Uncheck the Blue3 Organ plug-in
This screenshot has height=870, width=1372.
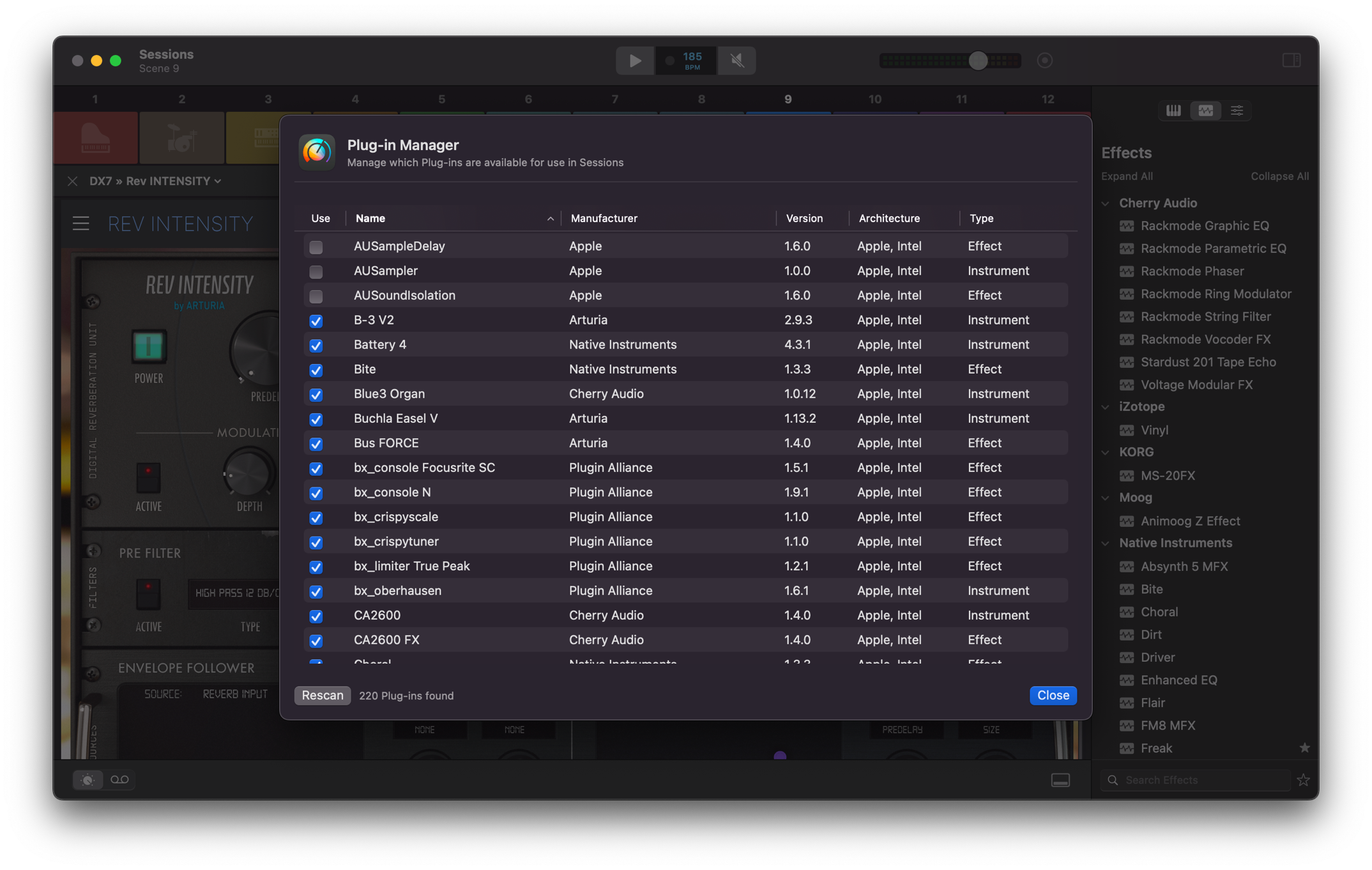tap(316, 395)
